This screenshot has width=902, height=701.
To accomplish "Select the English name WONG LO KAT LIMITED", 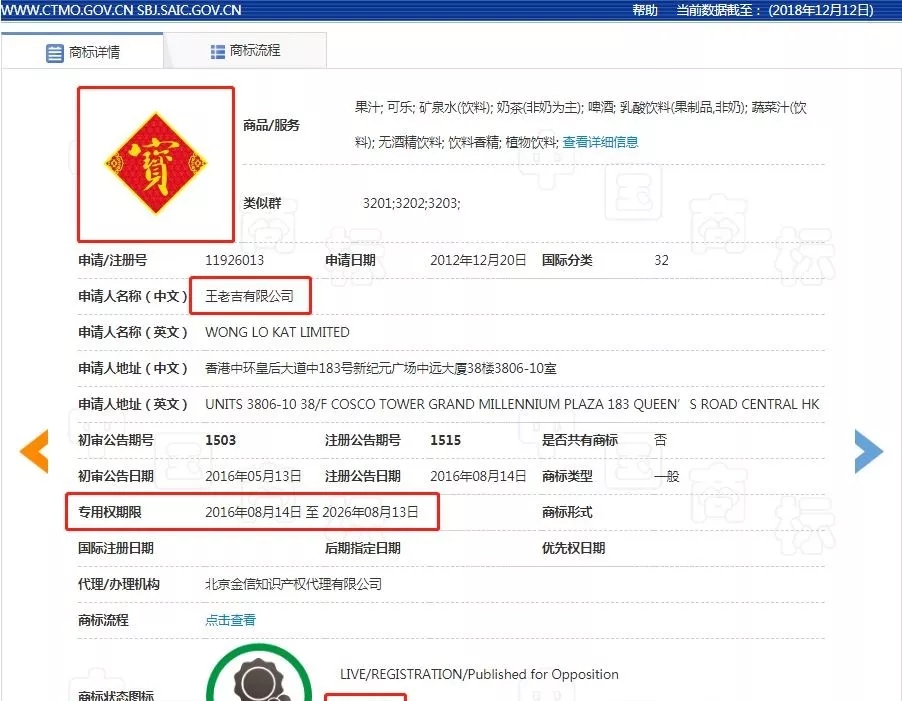I will (277, 332).
